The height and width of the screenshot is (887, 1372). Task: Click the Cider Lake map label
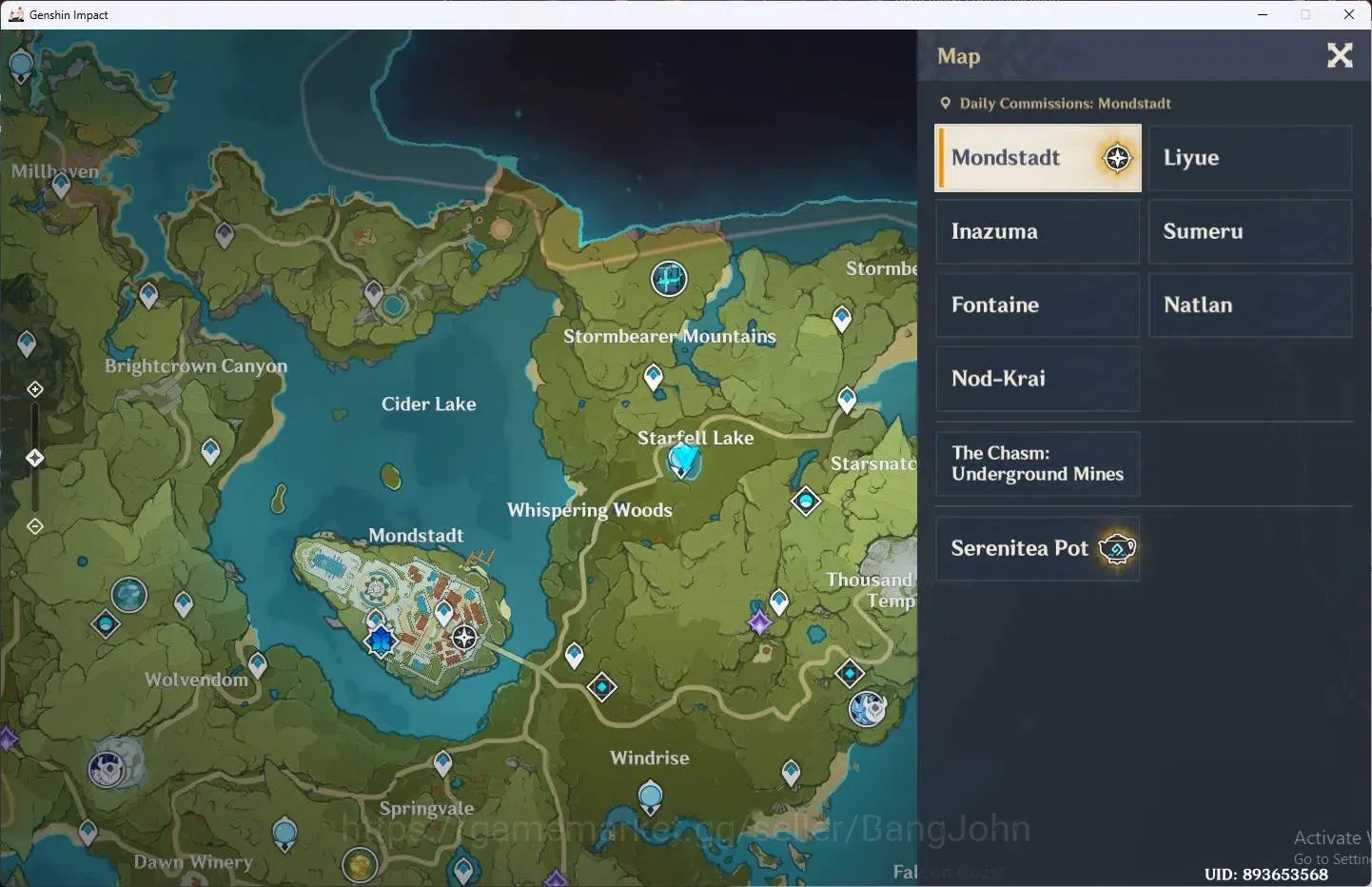click(429, 404)
